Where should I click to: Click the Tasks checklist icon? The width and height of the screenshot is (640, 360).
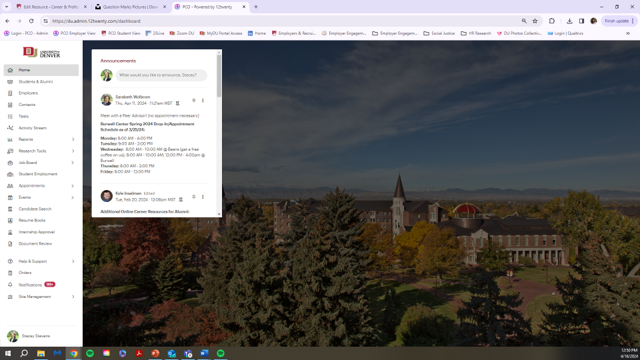coord(10,116)
